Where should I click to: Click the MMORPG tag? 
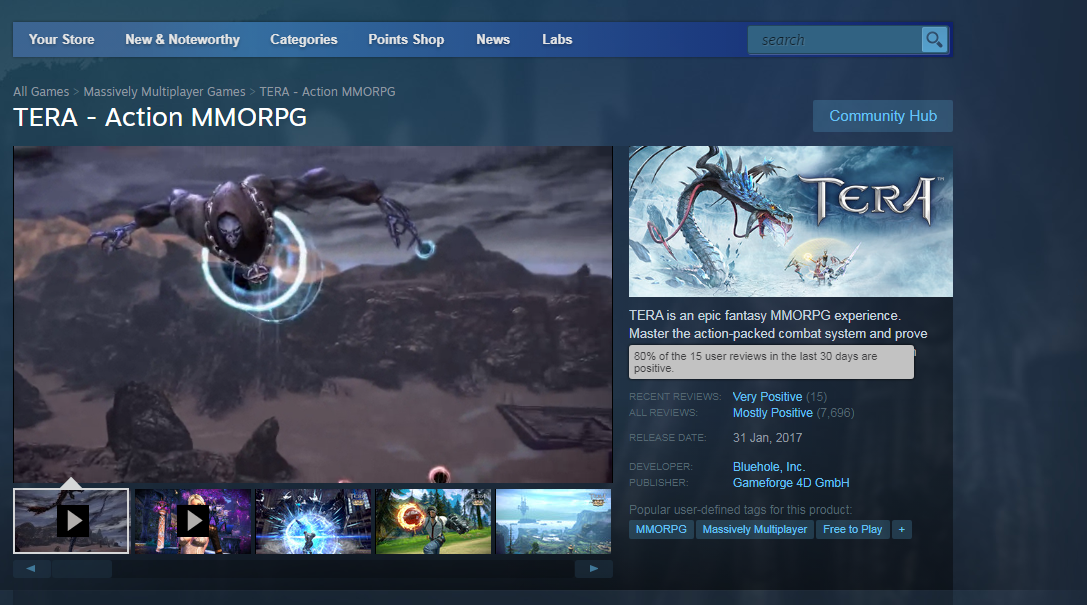tap(661, 529)
